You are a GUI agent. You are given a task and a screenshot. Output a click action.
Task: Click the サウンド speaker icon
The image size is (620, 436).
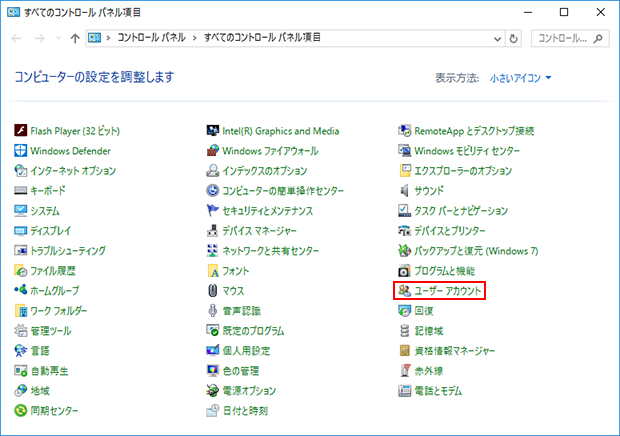[404, 191]
